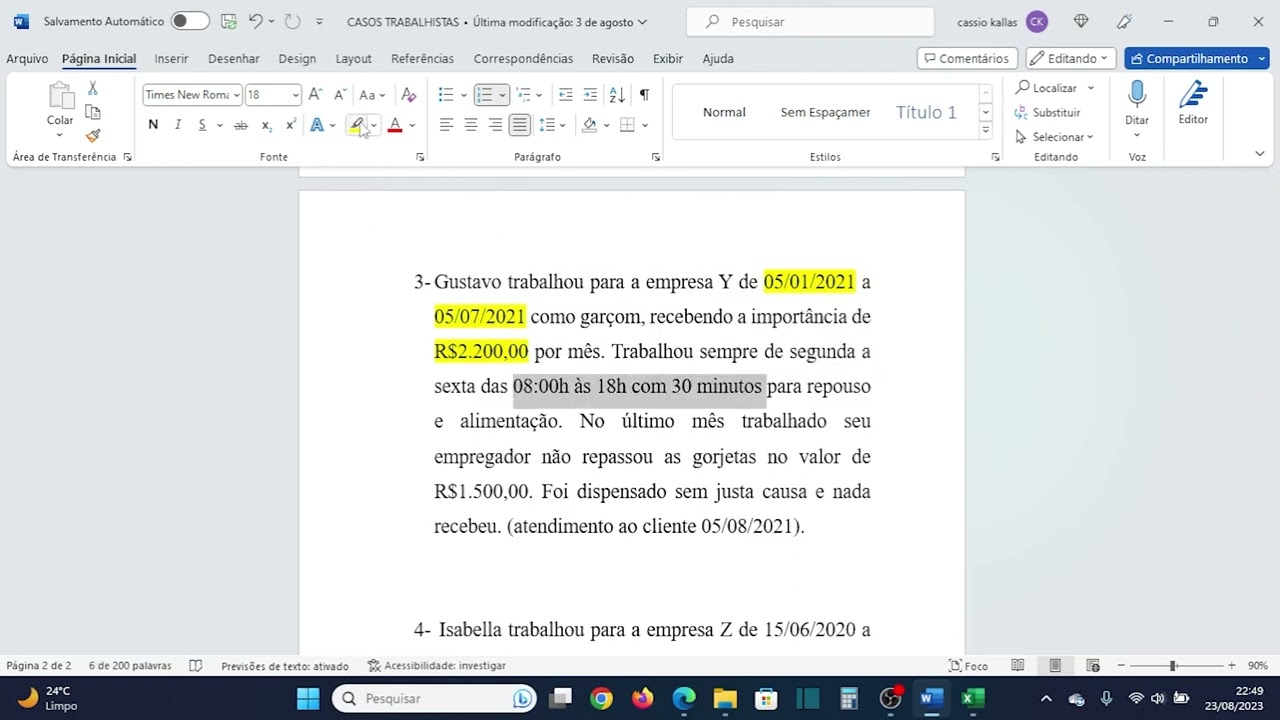Open the font name dropdown
The image size is (1280, 720).
point(236,95)
